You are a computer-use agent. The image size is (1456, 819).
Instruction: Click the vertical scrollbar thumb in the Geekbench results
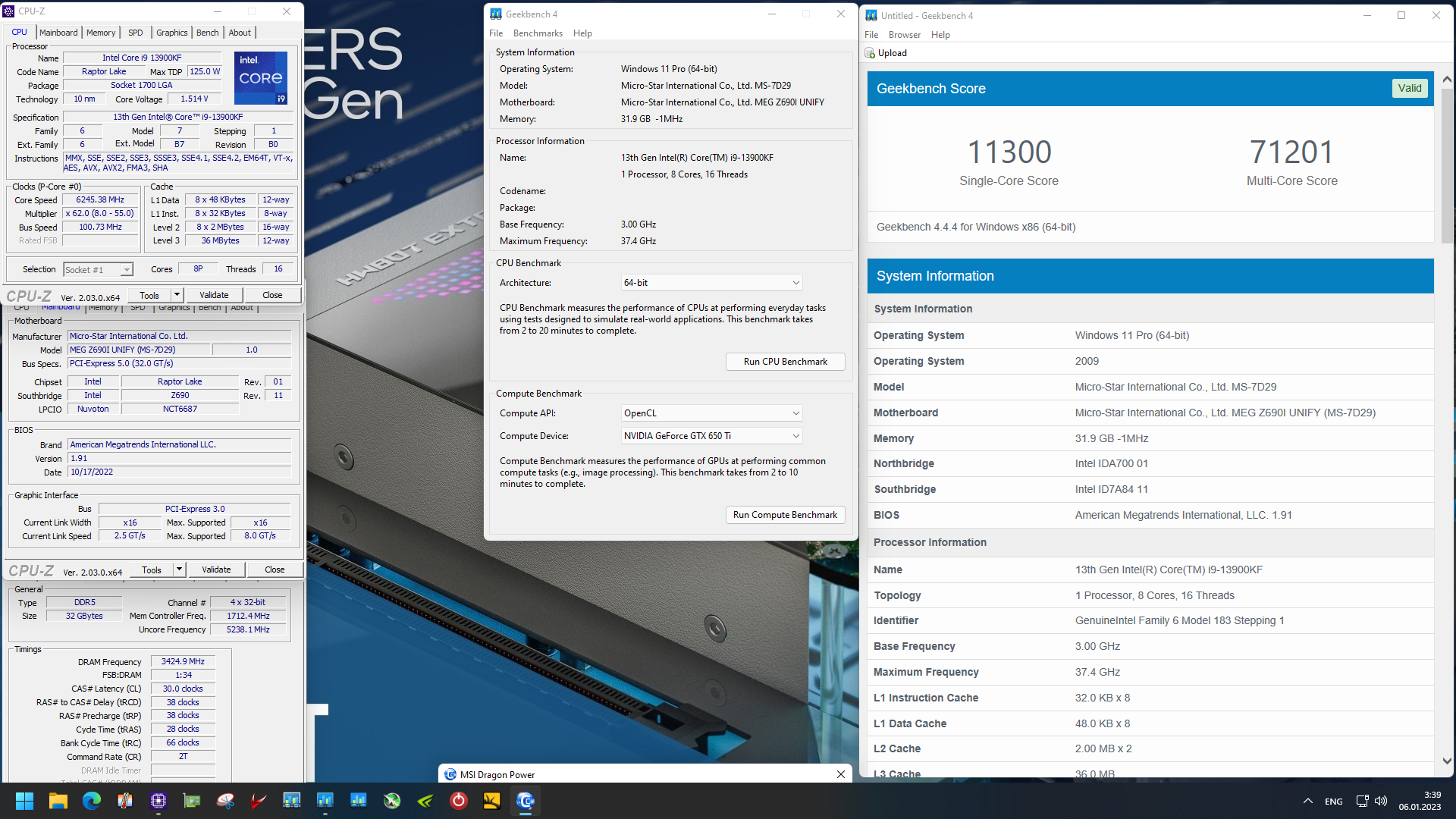pyautogui.click(x=1447, y=165)
